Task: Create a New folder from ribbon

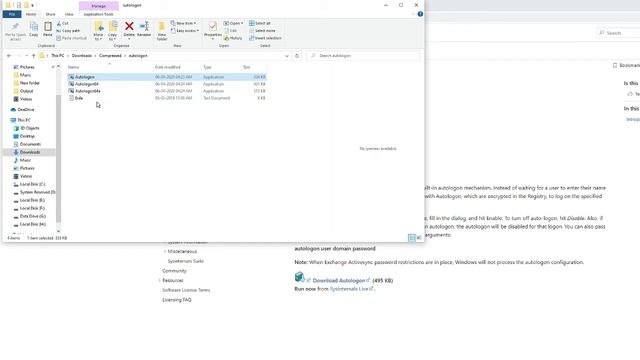Action: pos(162,31)
